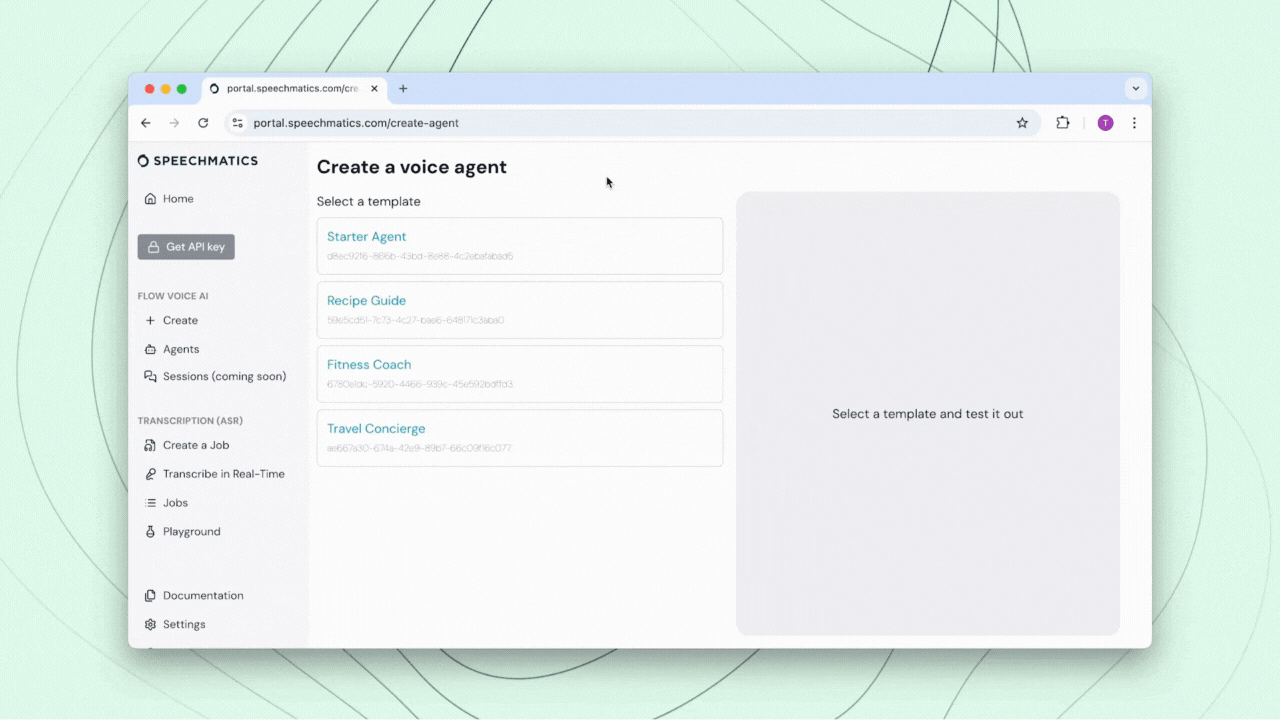Click the Sessions (coming soon) chat icon
Viewport: 1280px width, 720px height.
pyautogui.click(x=150, y=377)
